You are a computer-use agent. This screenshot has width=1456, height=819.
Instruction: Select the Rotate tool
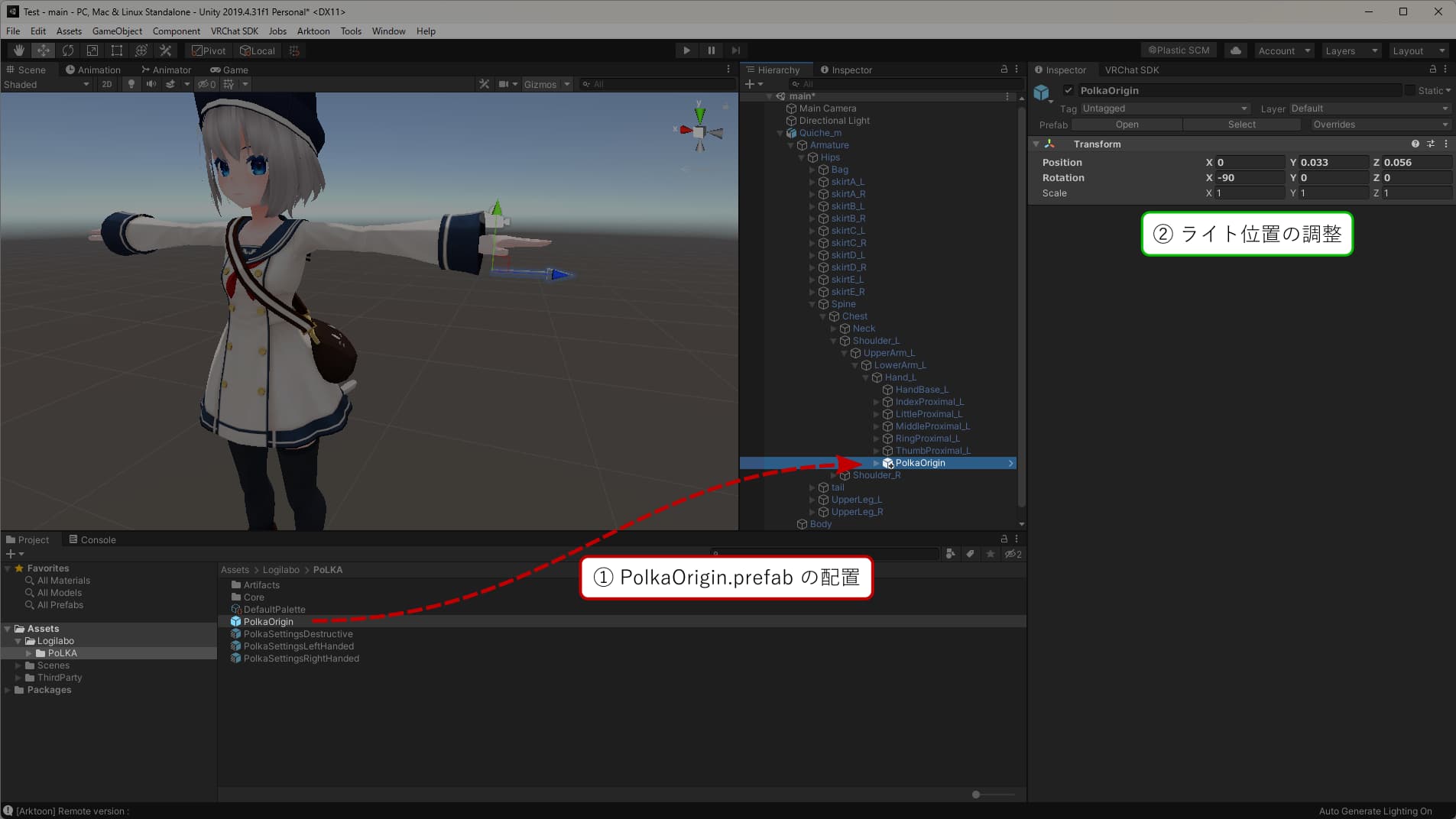68,50
